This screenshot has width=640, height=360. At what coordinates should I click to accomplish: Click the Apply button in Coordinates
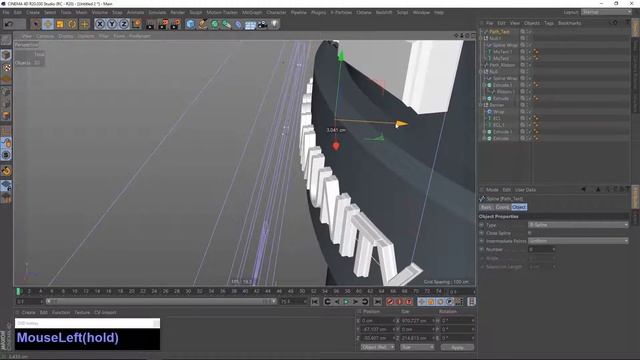point(457,347)
